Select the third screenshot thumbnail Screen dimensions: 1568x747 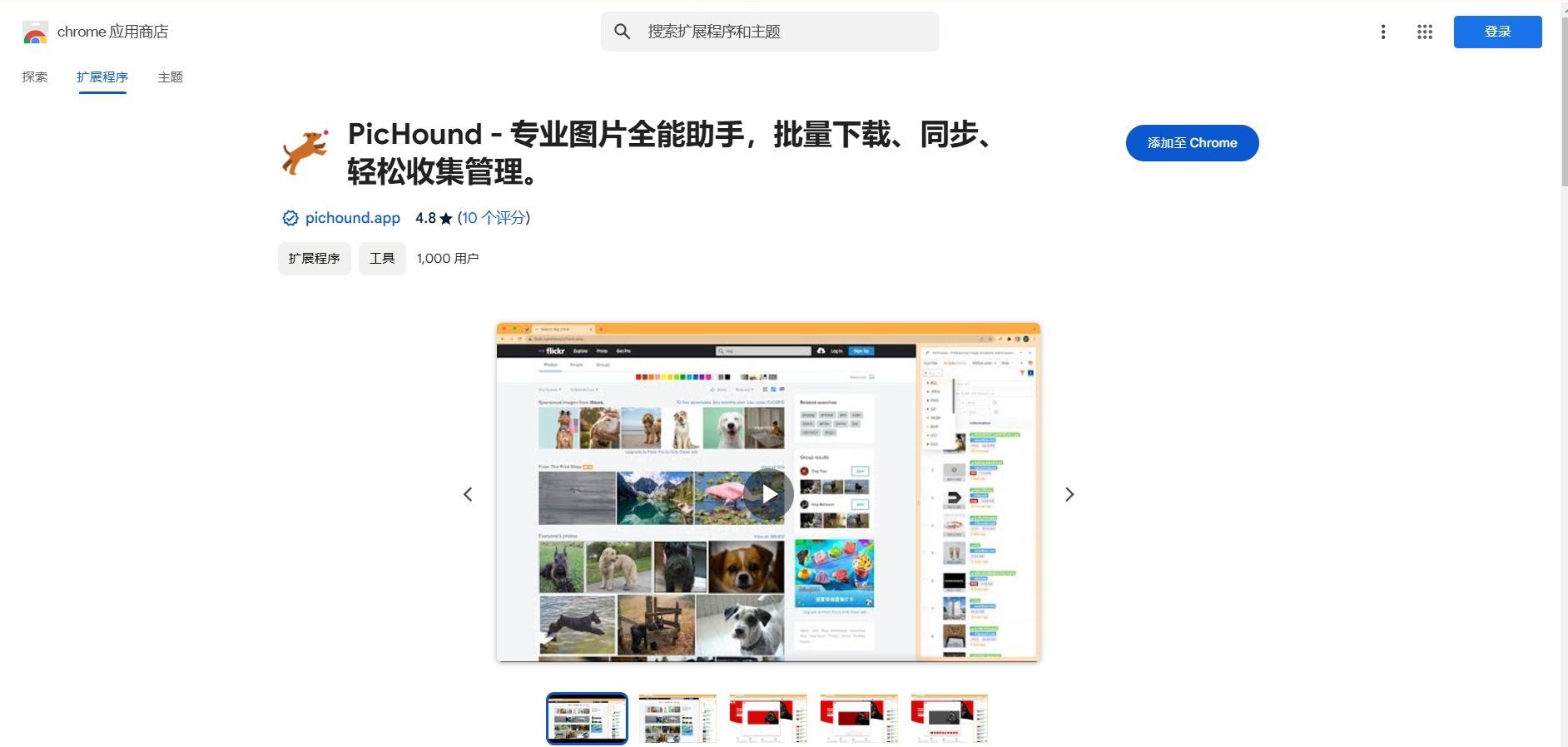coord(768,719)
